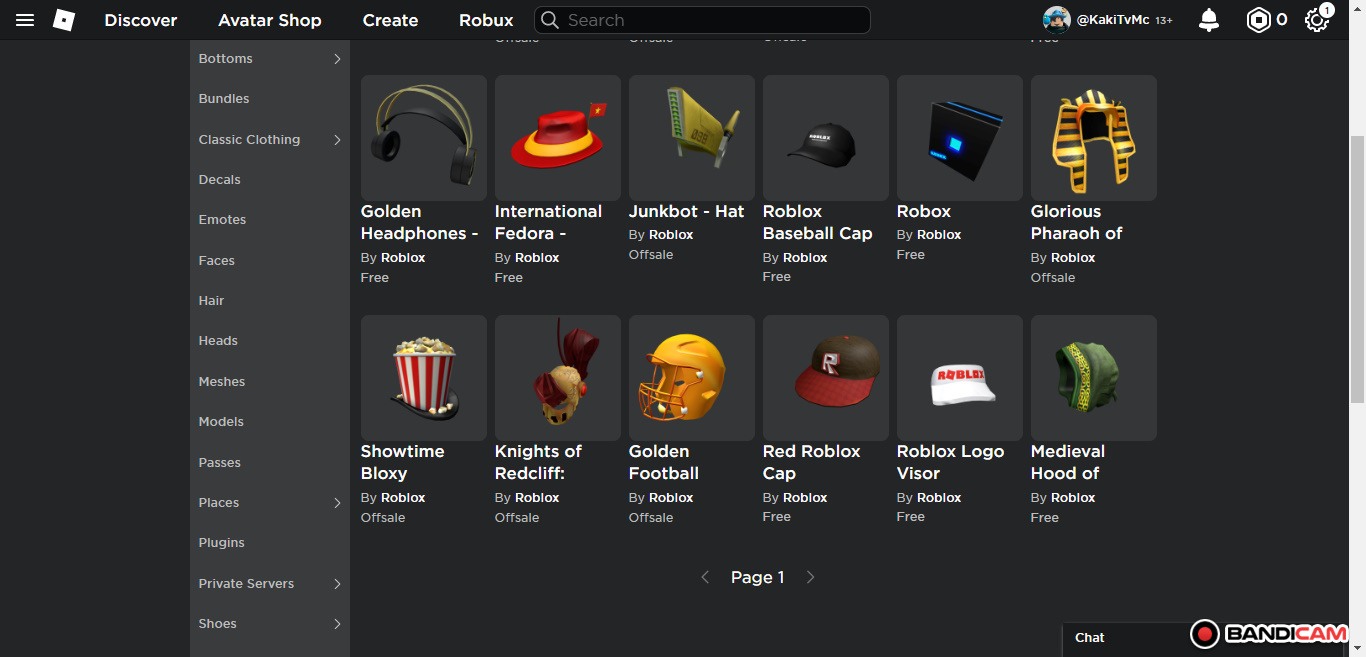The width and height of the screenshot is (1366, 657).
Task: Click the KakiTvMc avatar picture
Action: click(1056, 20)
